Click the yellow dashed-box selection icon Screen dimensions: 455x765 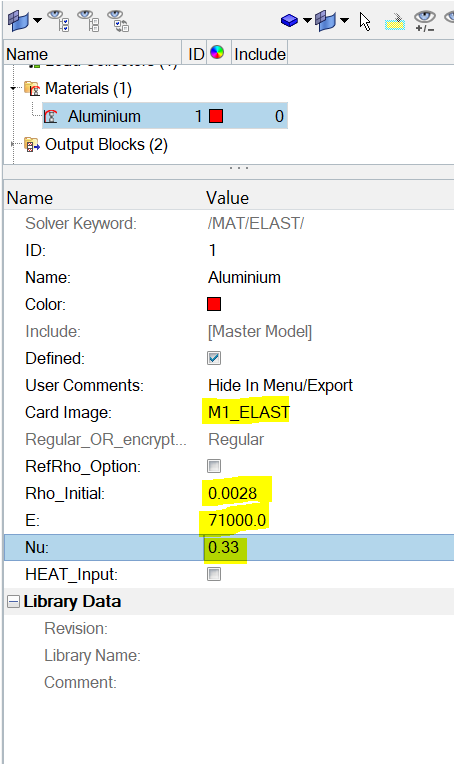click(x=395, y=21)
